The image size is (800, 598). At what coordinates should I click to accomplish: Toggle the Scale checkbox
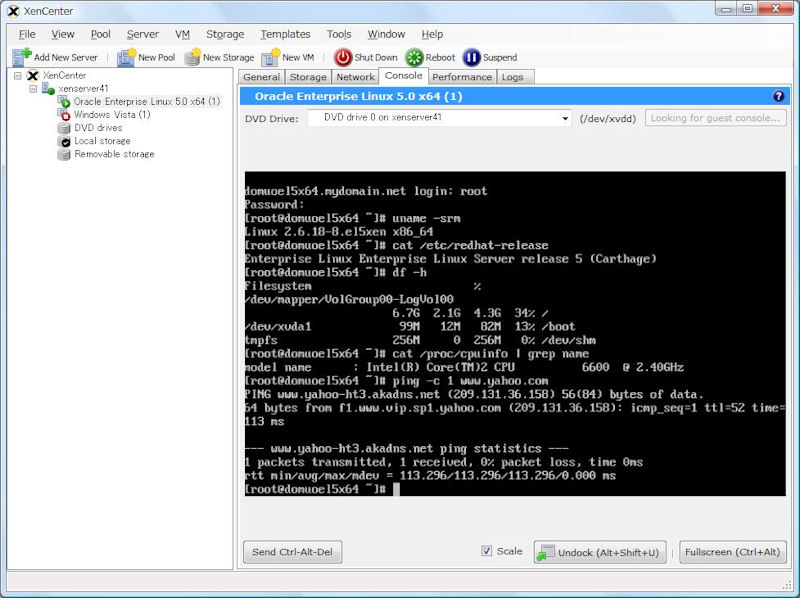(x=486, y=551)
